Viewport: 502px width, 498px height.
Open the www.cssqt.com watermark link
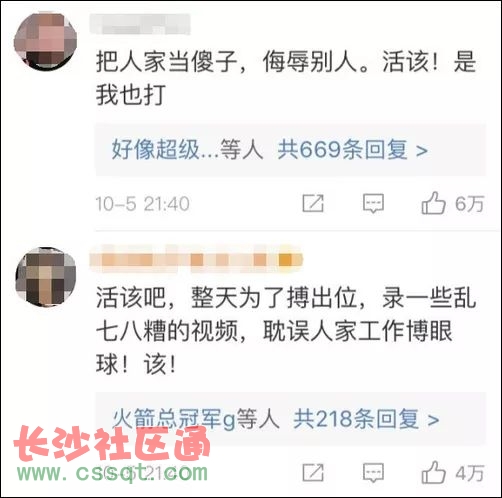[113, 471]
